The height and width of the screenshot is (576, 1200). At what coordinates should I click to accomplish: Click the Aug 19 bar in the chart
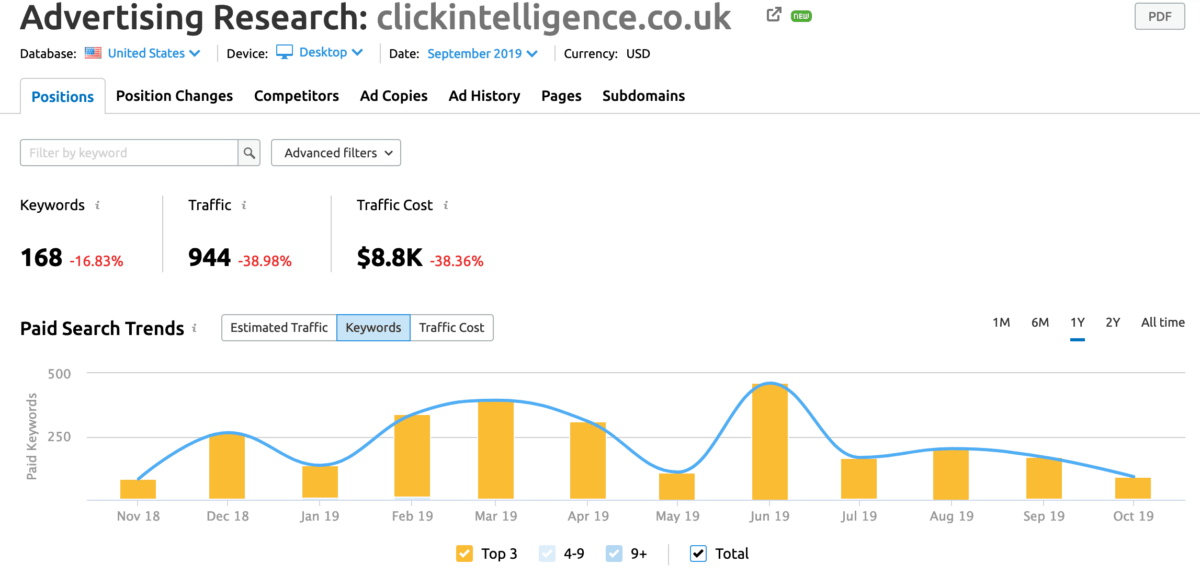[951, 474]
